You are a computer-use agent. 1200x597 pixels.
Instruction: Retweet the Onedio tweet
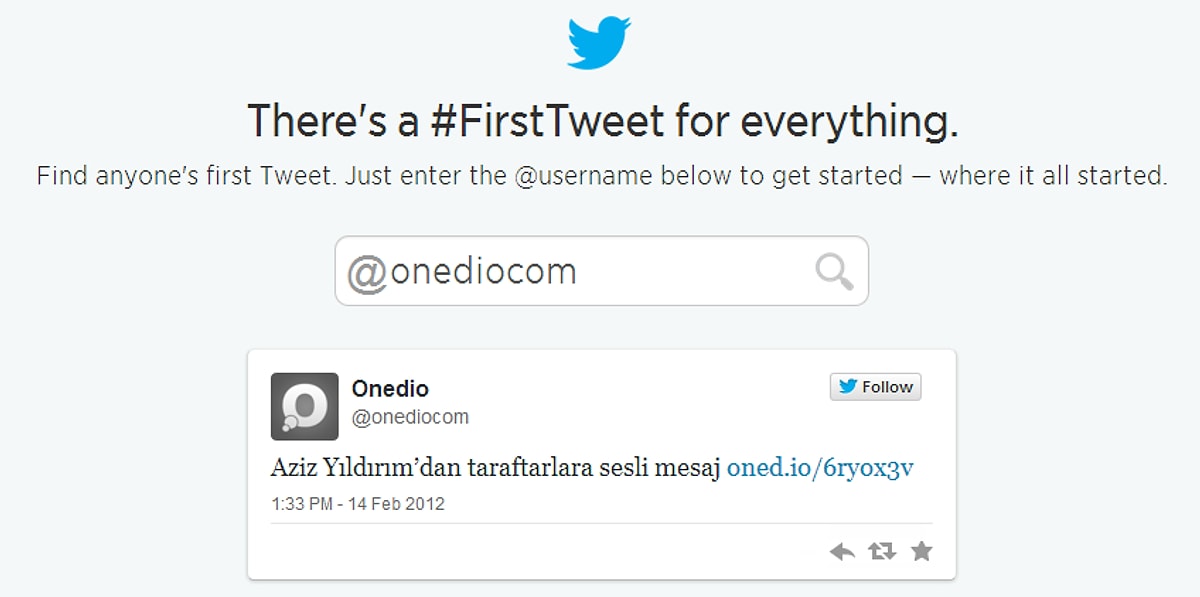pos(882,551)
